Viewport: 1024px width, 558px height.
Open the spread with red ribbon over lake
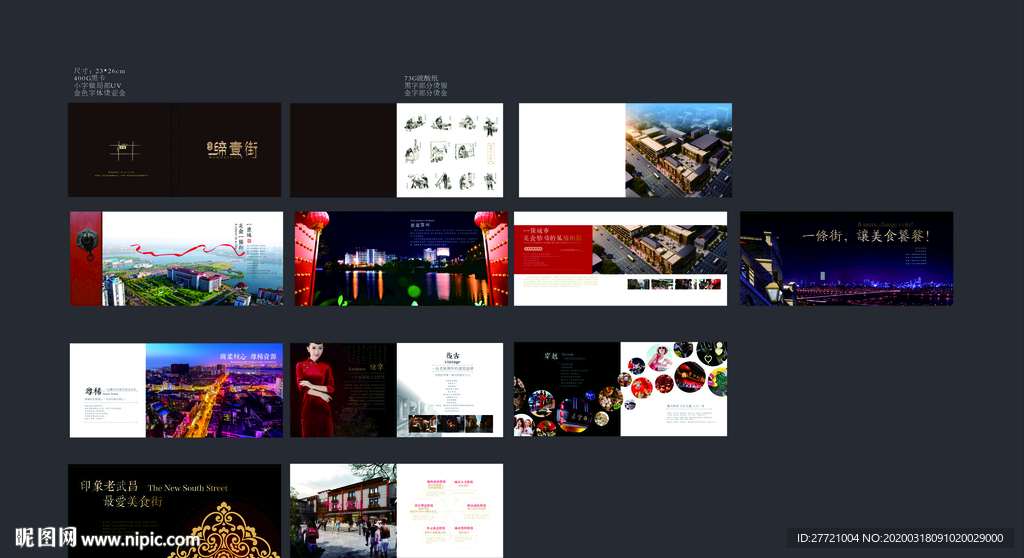(x=176, y=258)
